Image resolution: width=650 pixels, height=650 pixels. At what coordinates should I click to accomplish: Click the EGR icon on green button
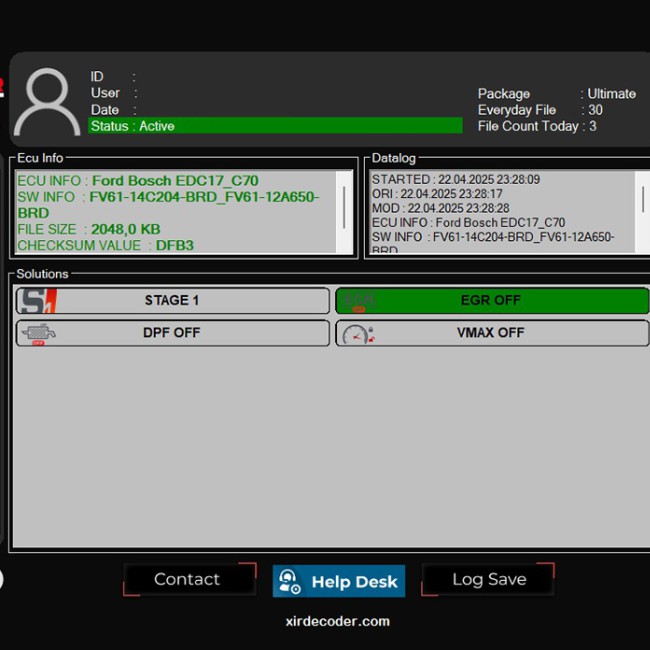point(359,301)
